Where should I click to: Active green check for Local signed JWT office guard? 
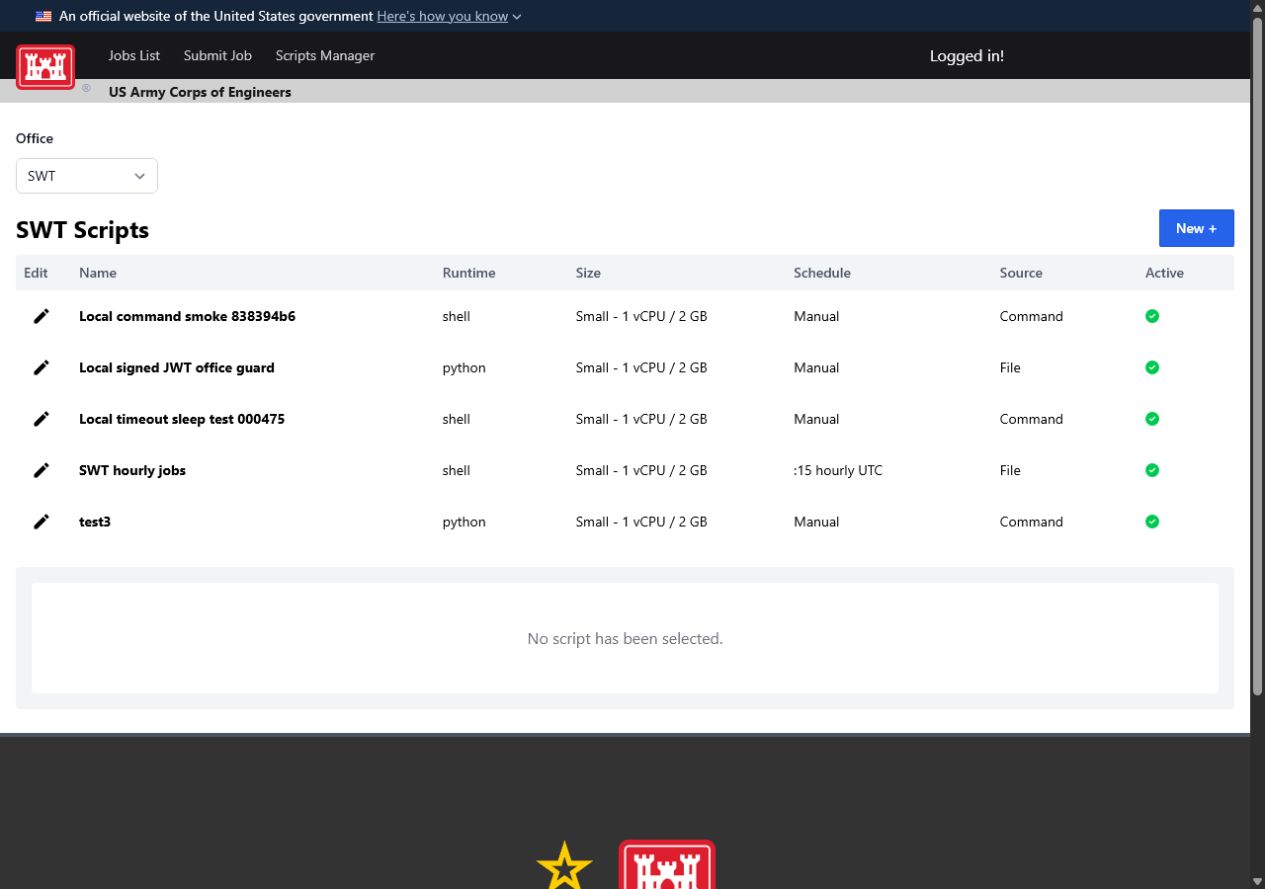[1152, 368]
